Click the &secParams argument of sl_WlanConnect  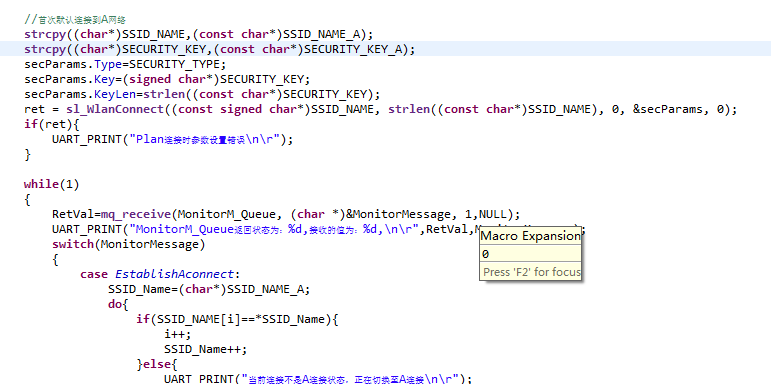pos(667,109)
